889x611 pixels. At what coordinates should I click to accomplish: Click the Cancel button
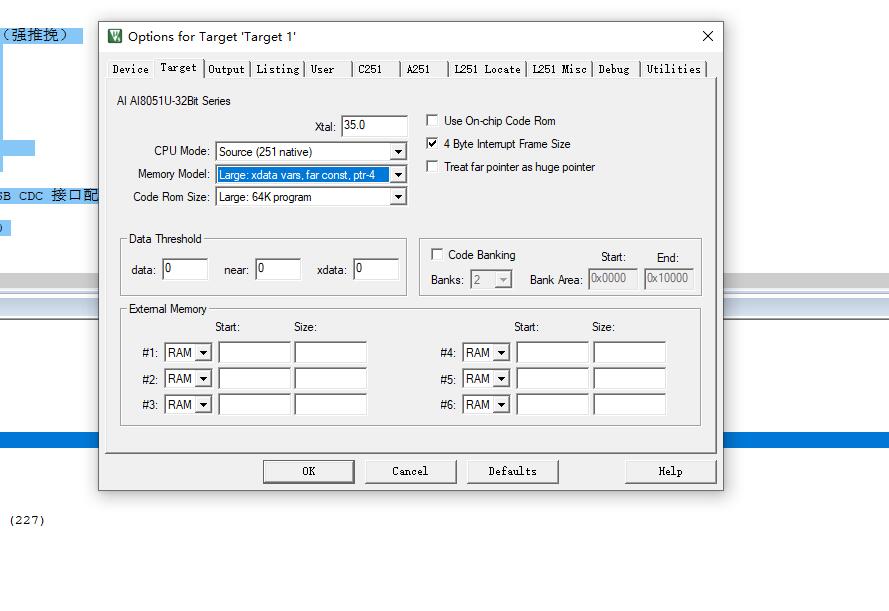pos(410,472)
